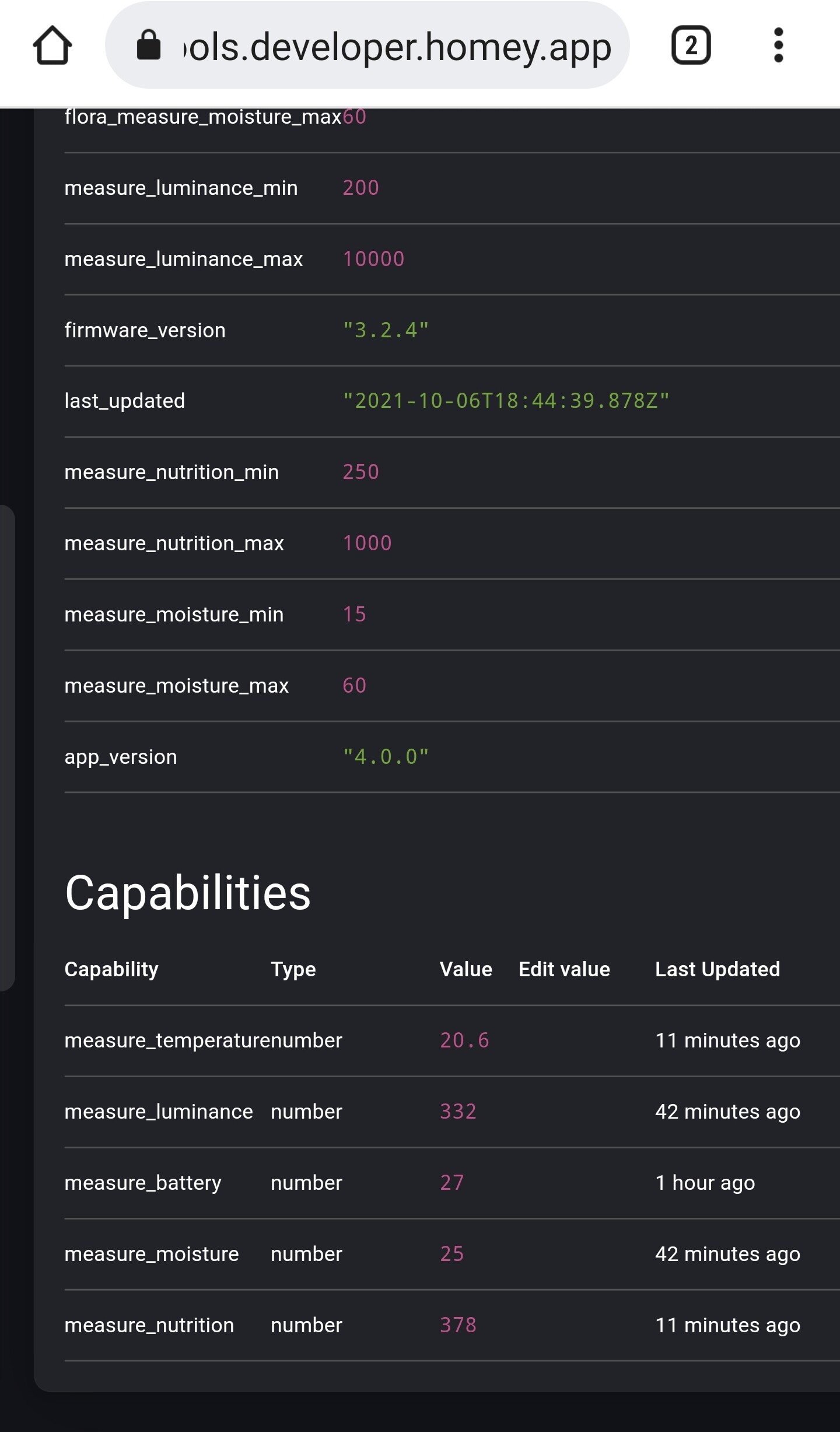Viewport: 840px width, 1432px height.
Task: Click the Capability column header
Action: (x=111, y=969)
